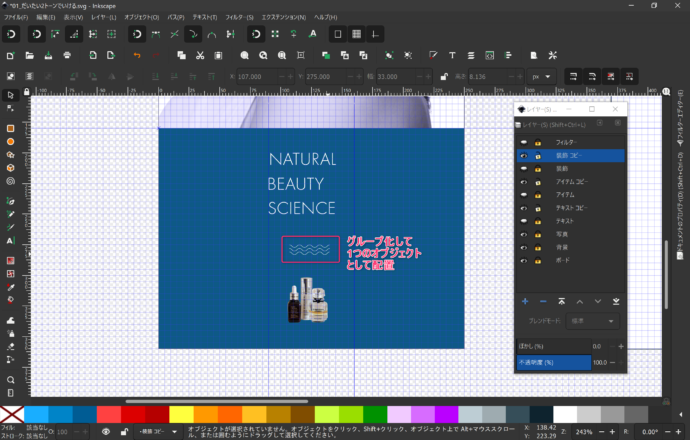The width and height of the screenshot is (690, 440).
Task: Click the Paste clipboard icon
Action: pos(218,55)
